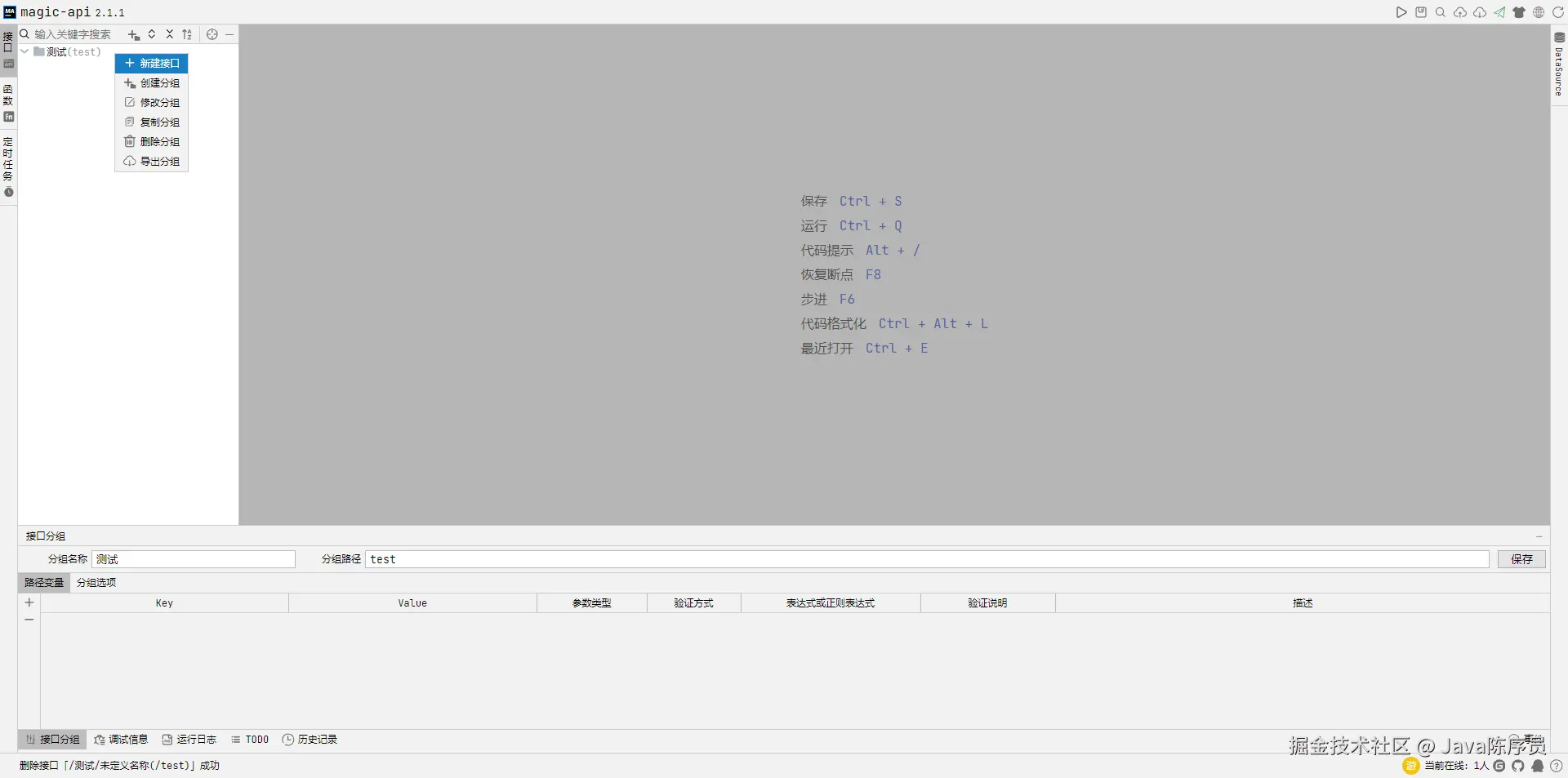Open global search magnifier in top toolbar
1568x778 pixels.
pos(1441,12)
